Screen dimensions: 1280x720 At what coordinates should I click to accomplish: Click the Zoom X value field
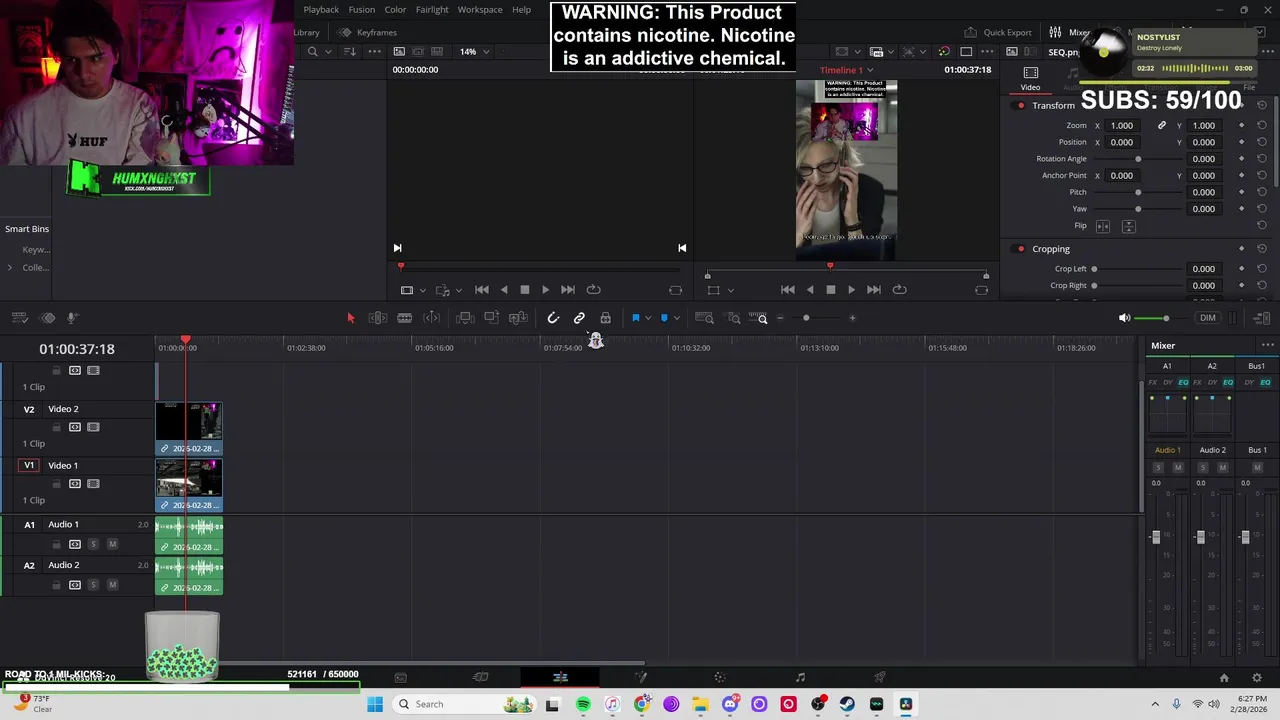click(x=1121, y=126)
